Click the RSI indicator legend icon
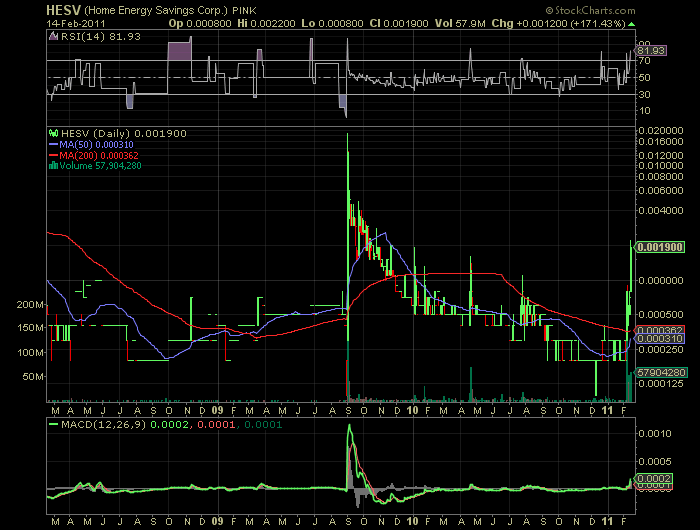Screen dimensions: 700x530 pyautogui.click(x=53, y=37)
